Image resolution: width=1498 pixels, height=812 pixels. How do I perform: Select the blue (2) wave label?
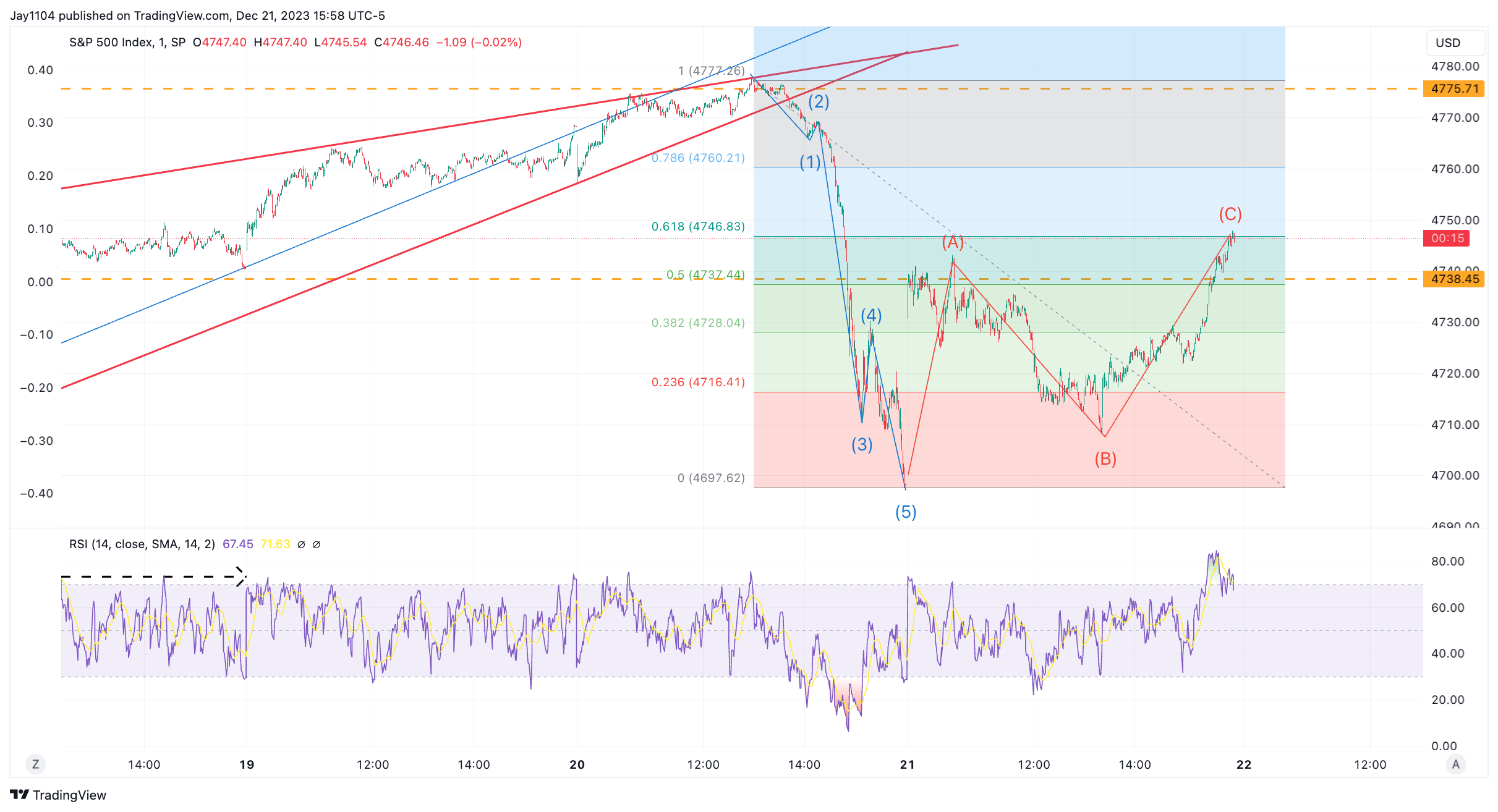point(819,101)
